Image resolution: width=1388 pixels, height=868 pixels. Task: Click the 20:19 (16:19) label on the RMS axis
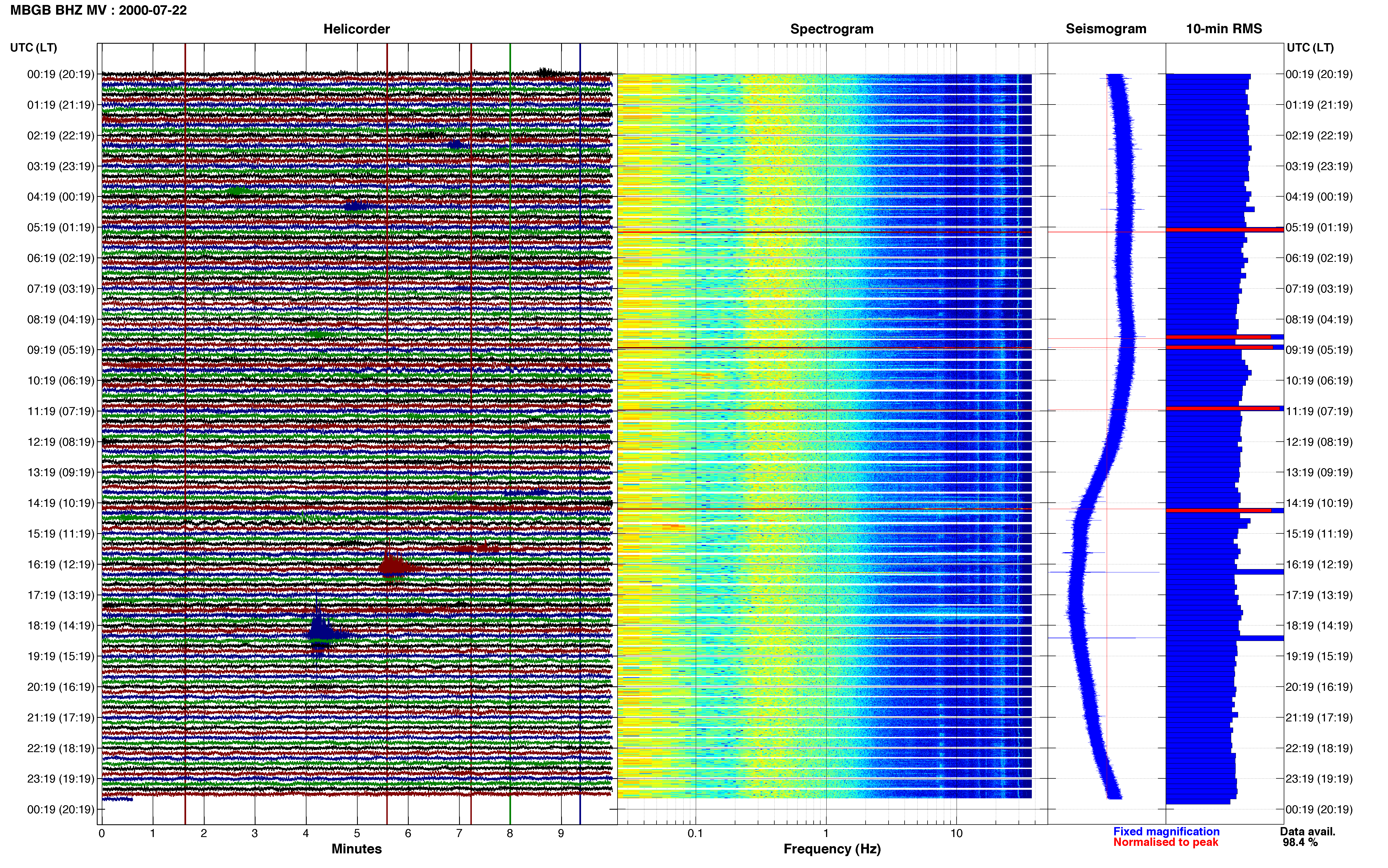[1319, 687]
